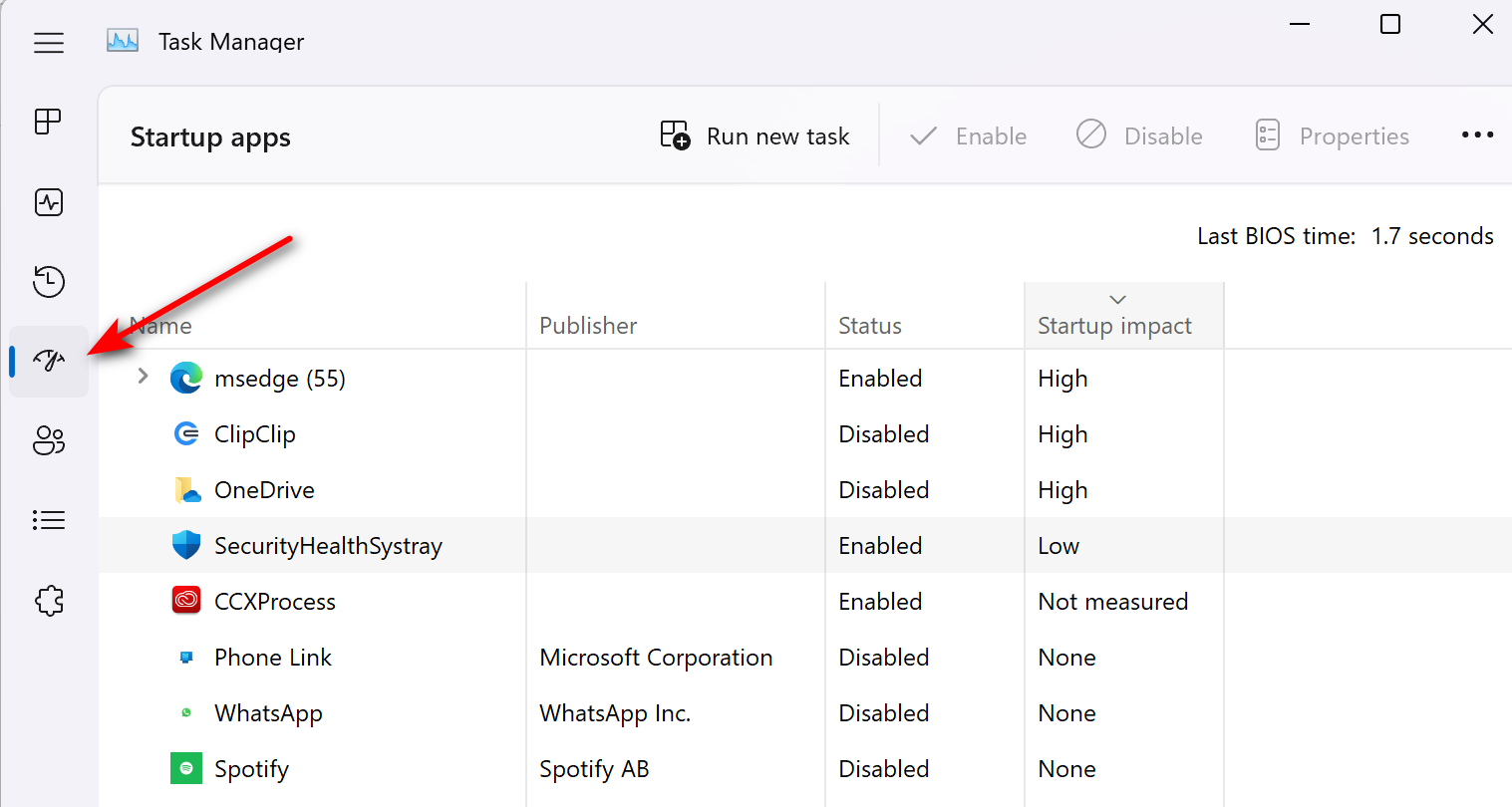Open the Details page in sidebar
This screenshot has width=1512, height=807.
click(49, 520)
